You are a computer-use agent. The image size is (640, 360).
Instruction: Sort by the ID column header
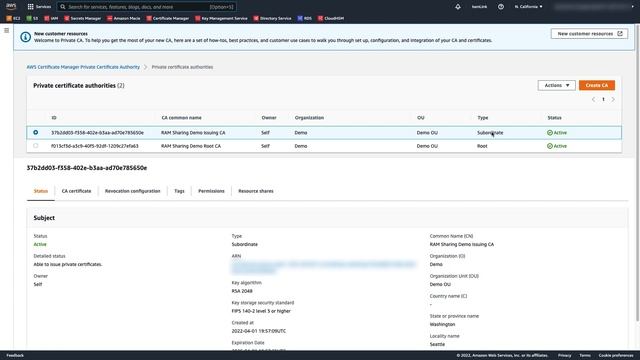54,118
